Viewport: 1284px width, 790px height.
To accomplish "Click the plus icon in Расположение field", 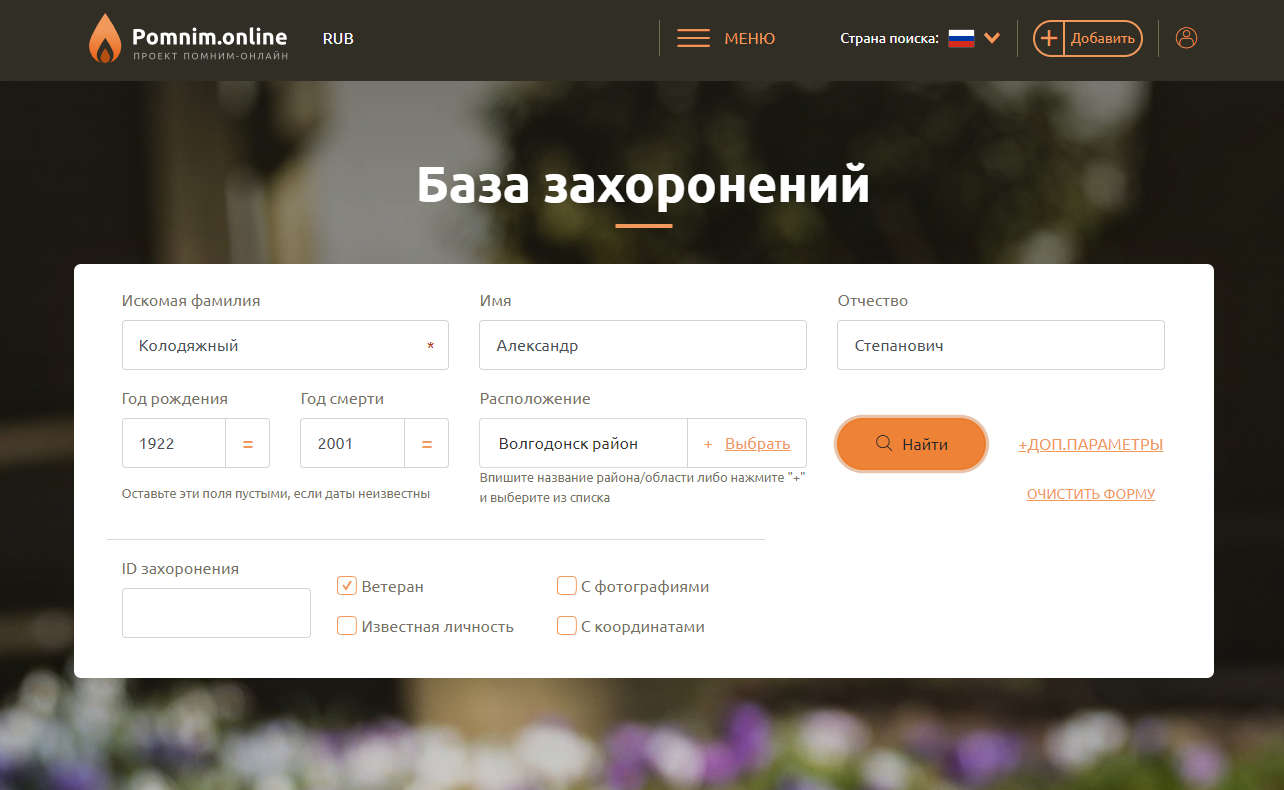I will 708,444.
